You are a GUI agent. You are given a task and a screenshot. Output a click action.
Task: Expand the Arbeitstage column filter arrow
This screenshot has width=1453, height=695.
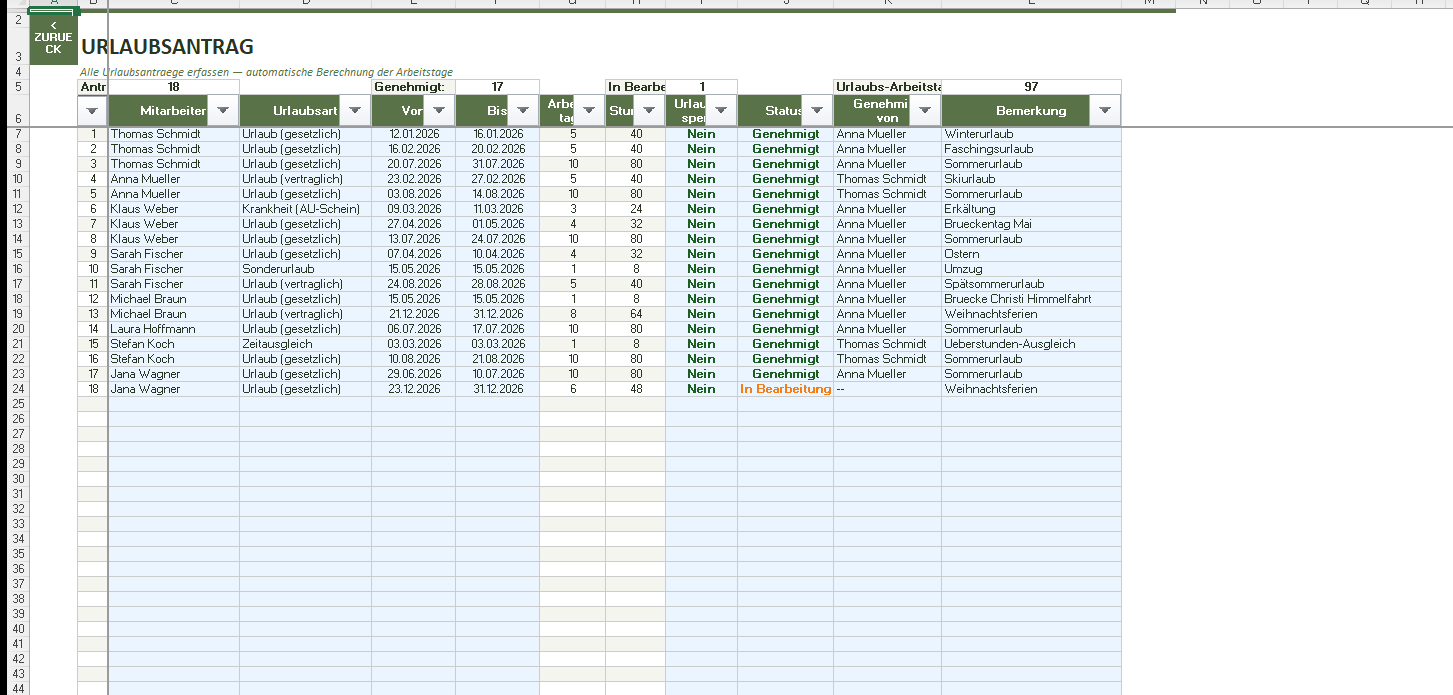[589, 111]
